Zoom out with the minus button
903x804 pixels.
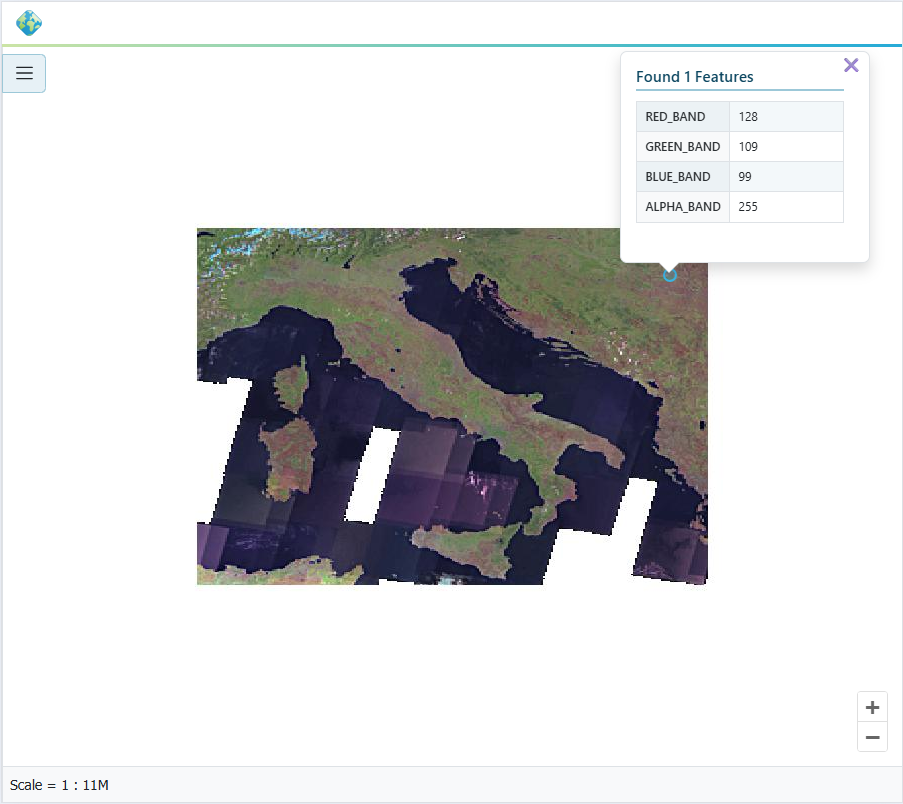(872, 738)
